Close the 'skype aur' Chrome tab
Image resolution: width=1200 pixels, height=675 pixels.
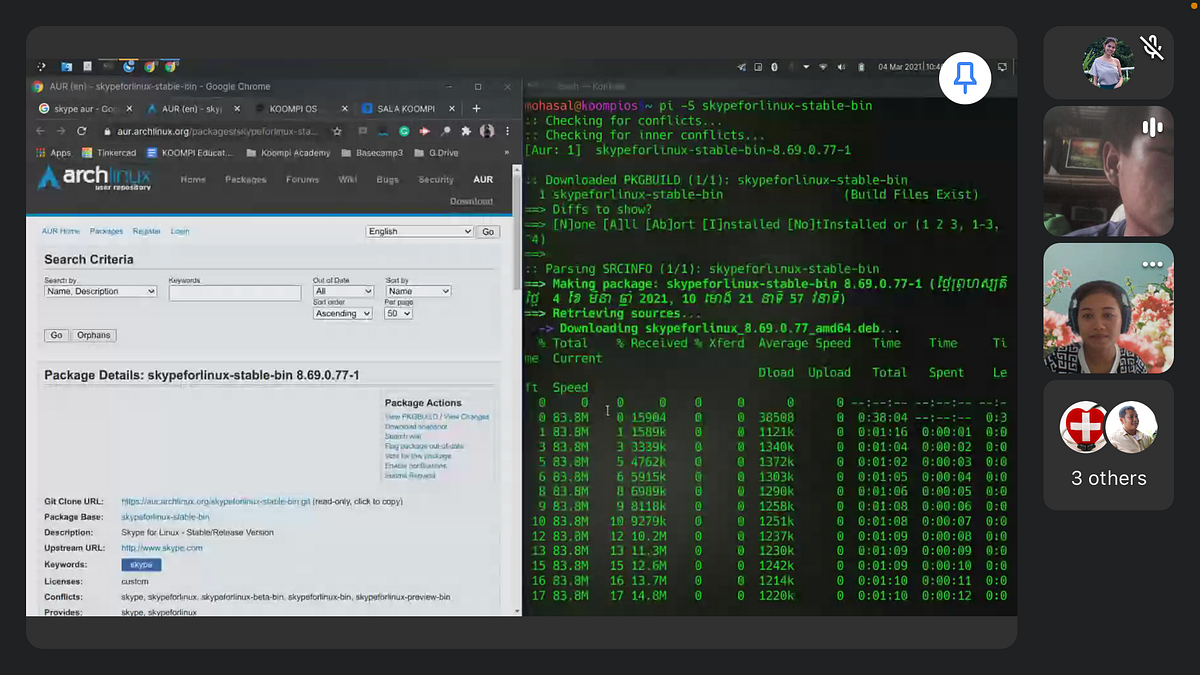coord(129,108)
